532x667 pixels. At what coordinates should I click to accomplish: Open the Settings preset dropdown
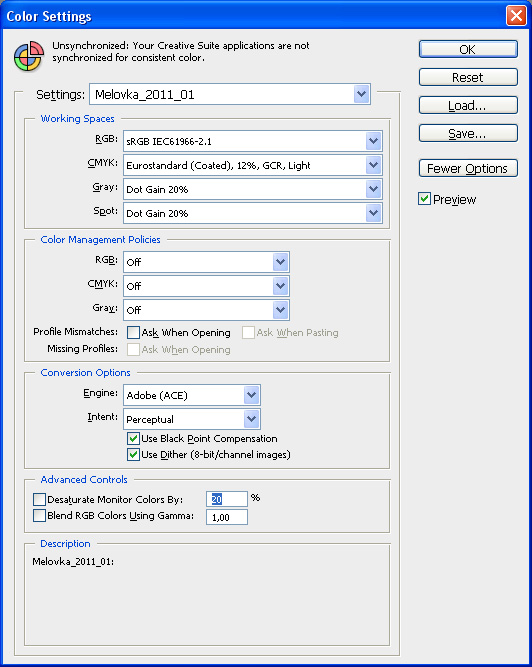point(230,94)
